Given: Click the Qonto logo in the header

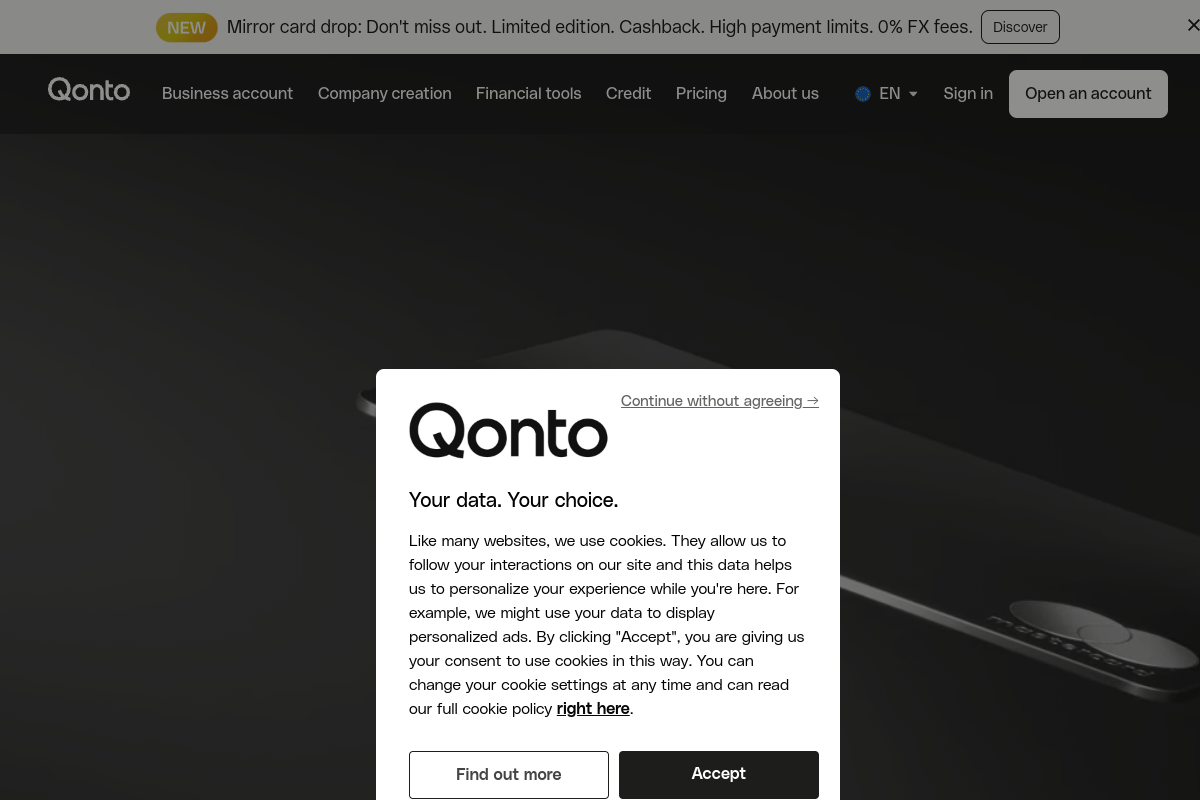Looking at the screenshot, I should [x=89, y=91].
